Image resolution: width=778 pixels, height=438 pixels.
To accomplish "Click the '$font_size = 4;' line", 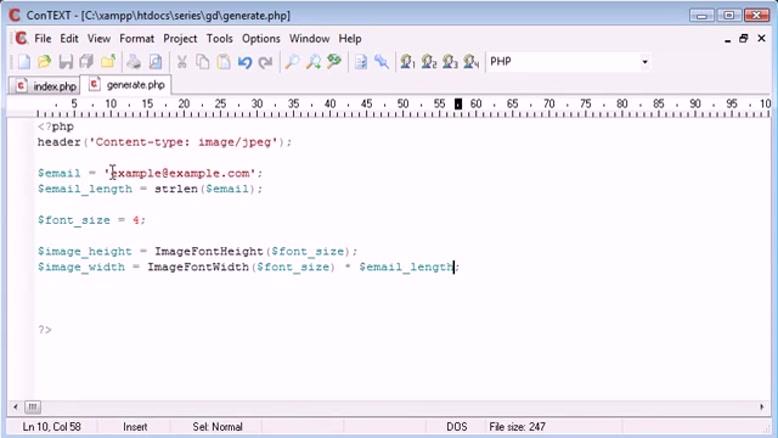I will click(x=92, y=220).
